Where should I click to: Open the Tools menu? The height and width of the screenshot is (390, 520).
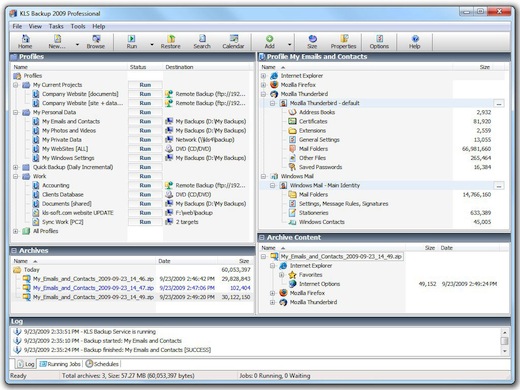[78, 26]
